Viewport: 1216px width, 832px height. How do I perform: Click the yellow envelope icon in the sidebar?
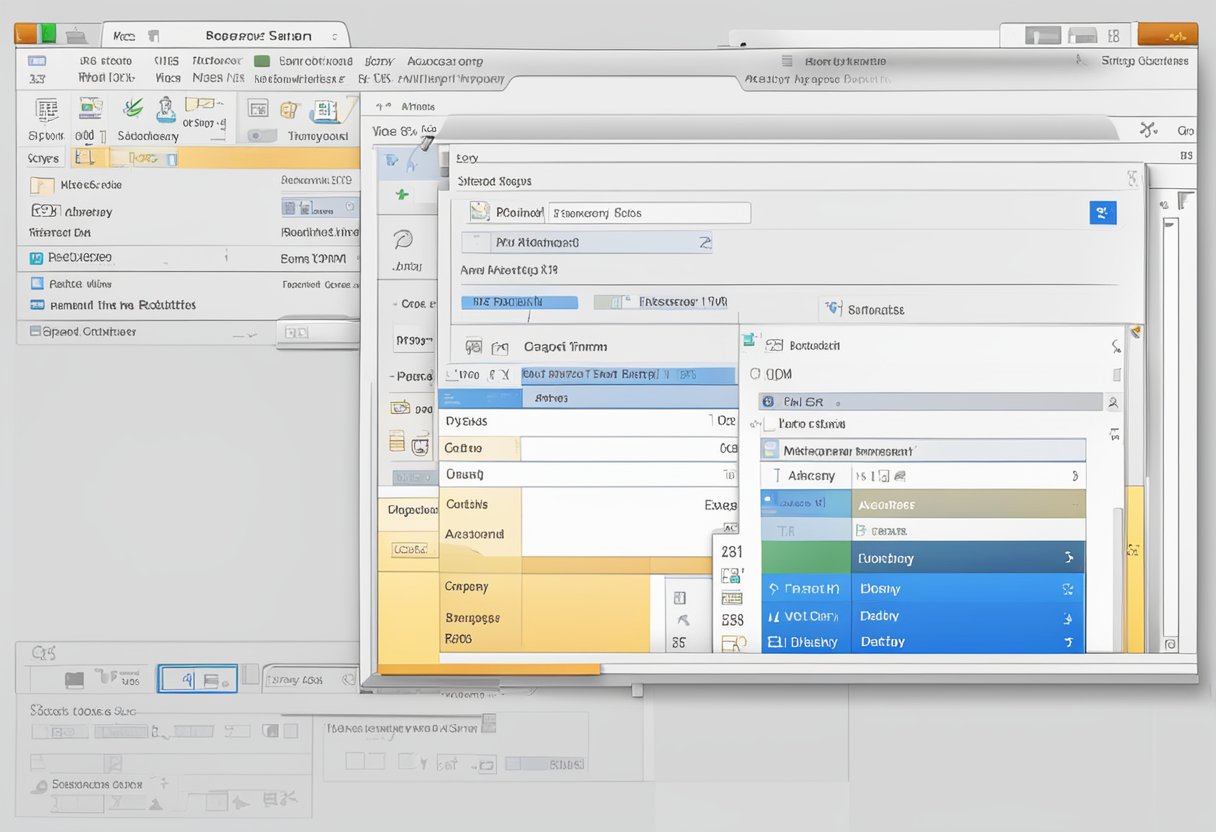tap(398, 406)
